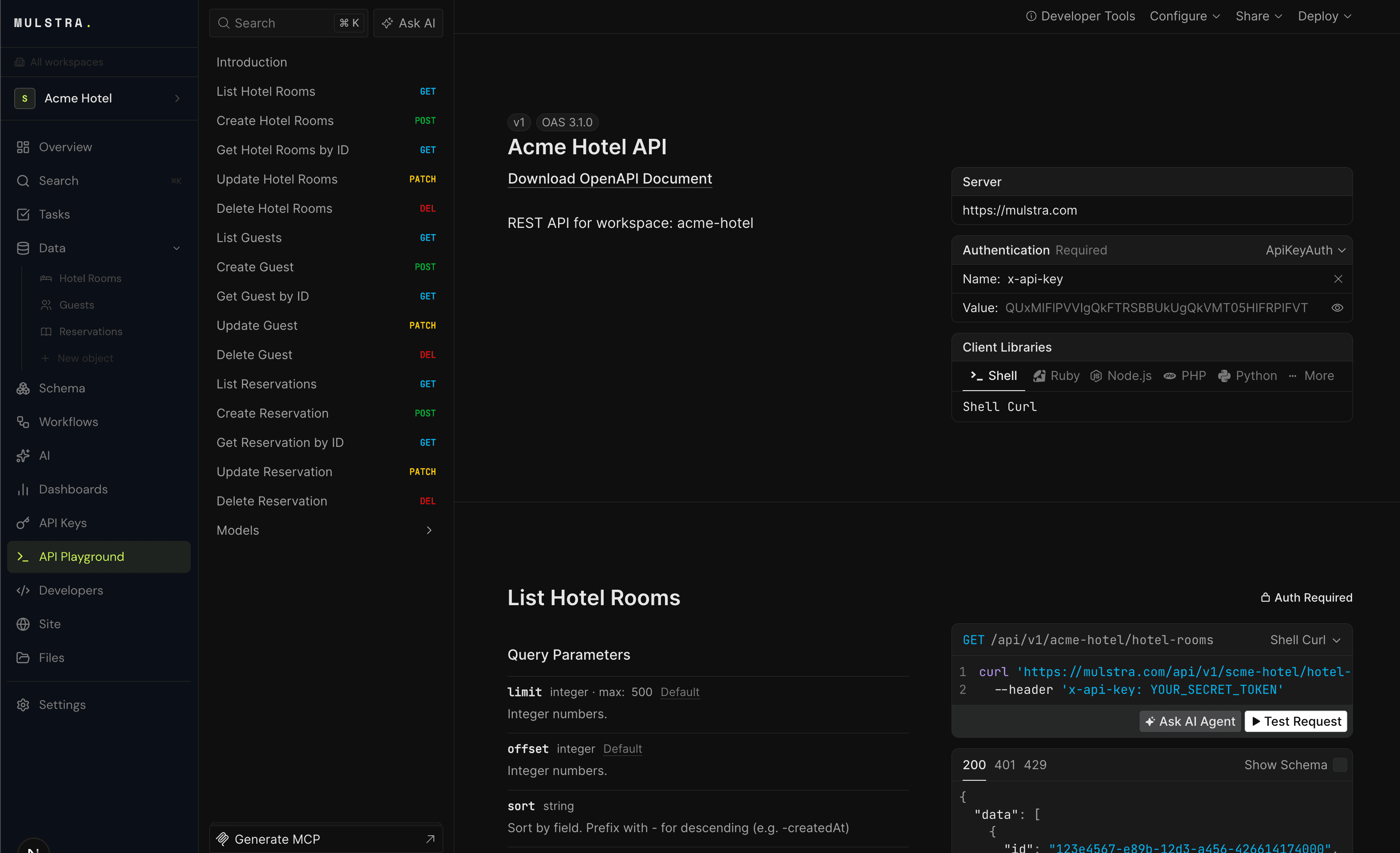
Task: Expand the Models section chevron
Action: point(429,530)
